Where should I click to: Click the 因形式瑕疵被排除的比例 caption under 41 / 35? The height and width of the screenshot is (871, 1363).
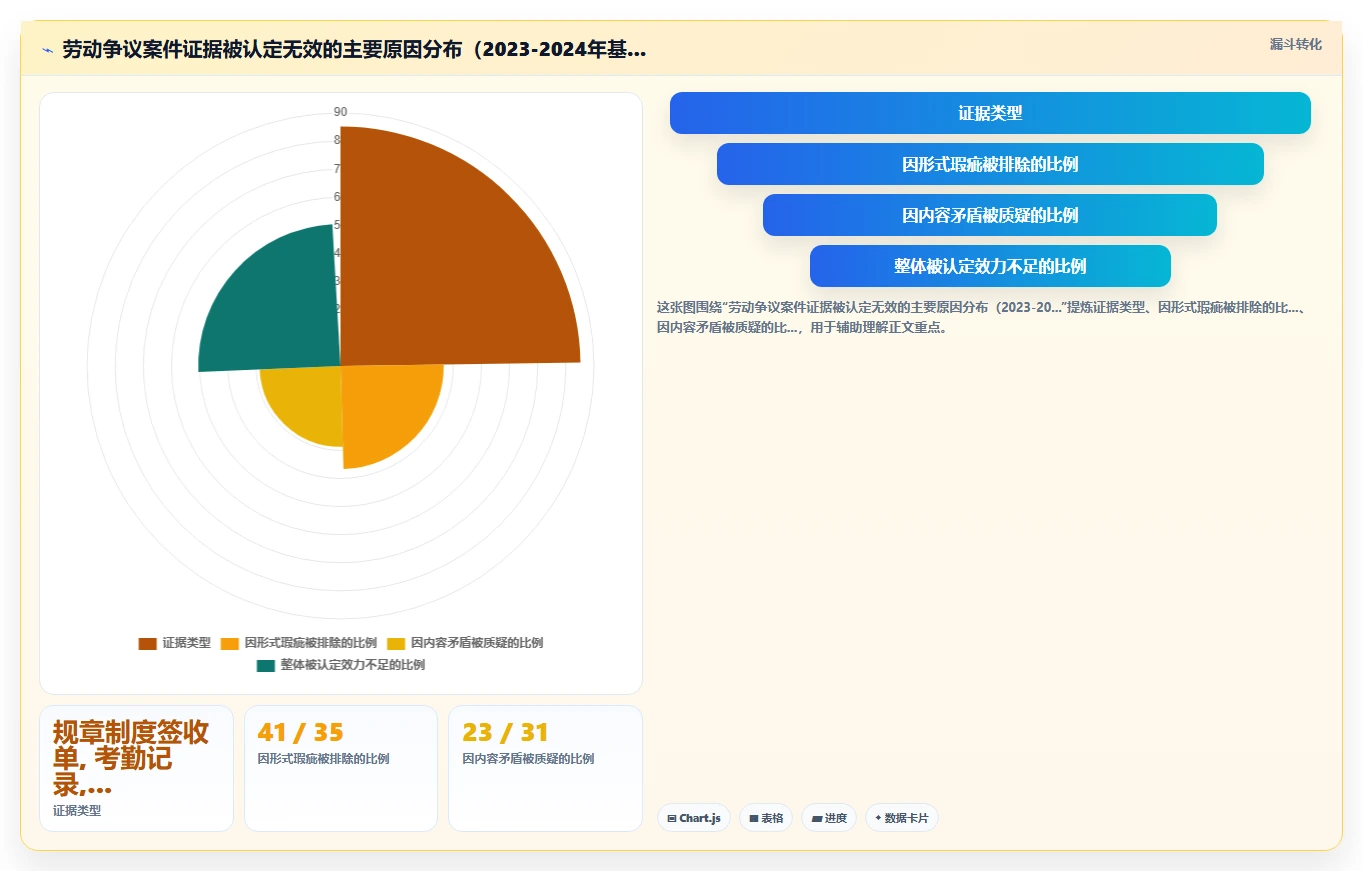point(324,759)
